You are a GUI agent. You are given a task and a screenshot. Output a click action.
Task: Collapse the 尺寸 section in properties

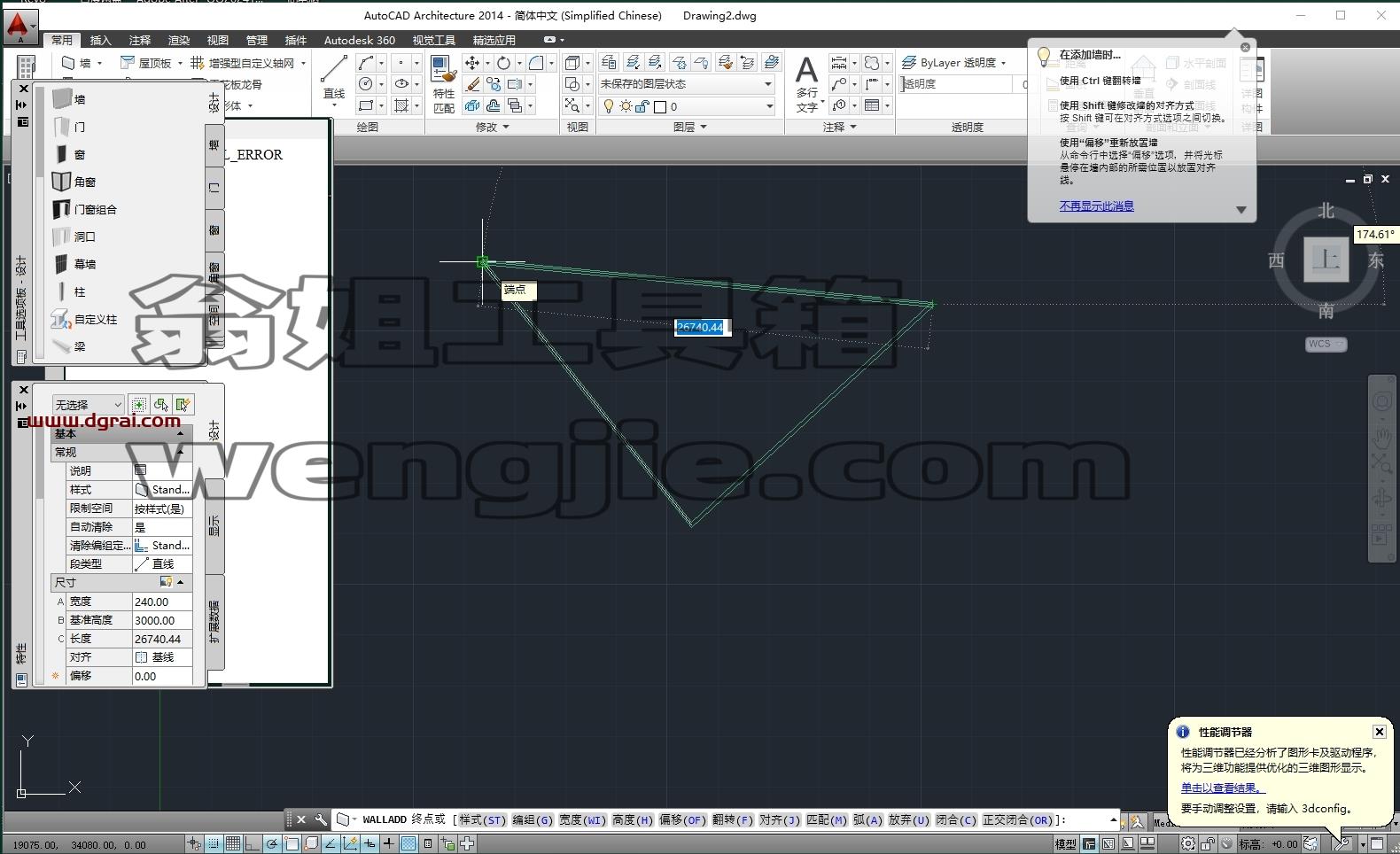tap(180, 582)
